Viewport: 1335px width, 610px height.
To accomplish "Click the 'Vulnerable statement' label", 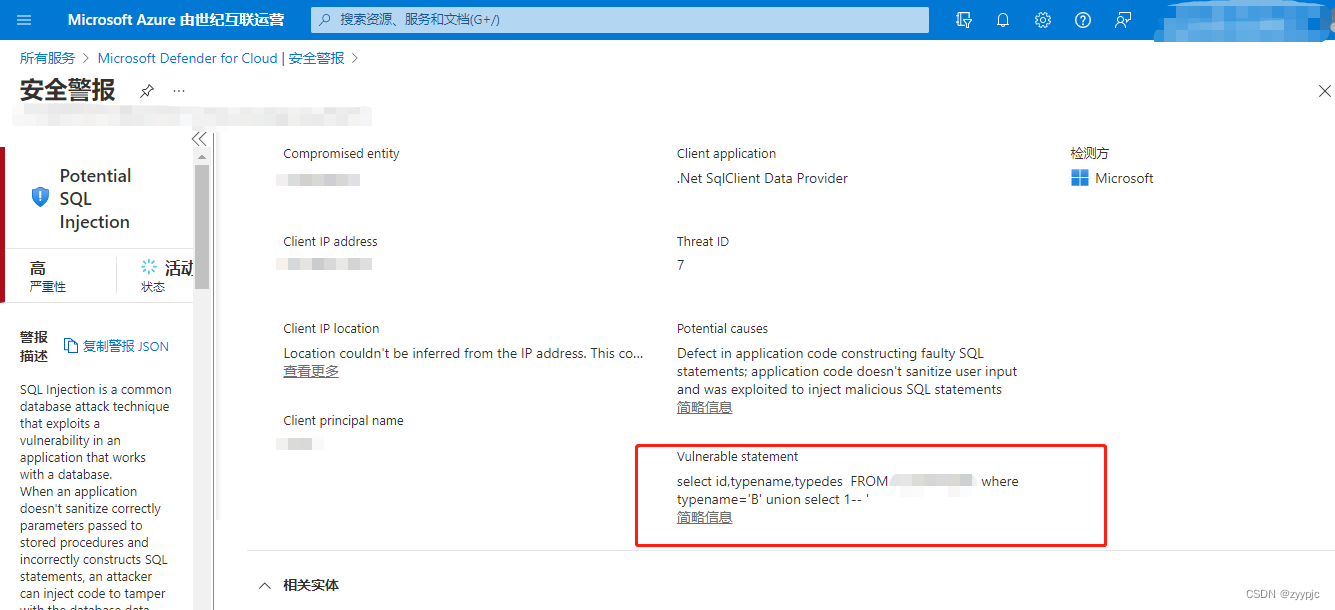I will [737, 456].
